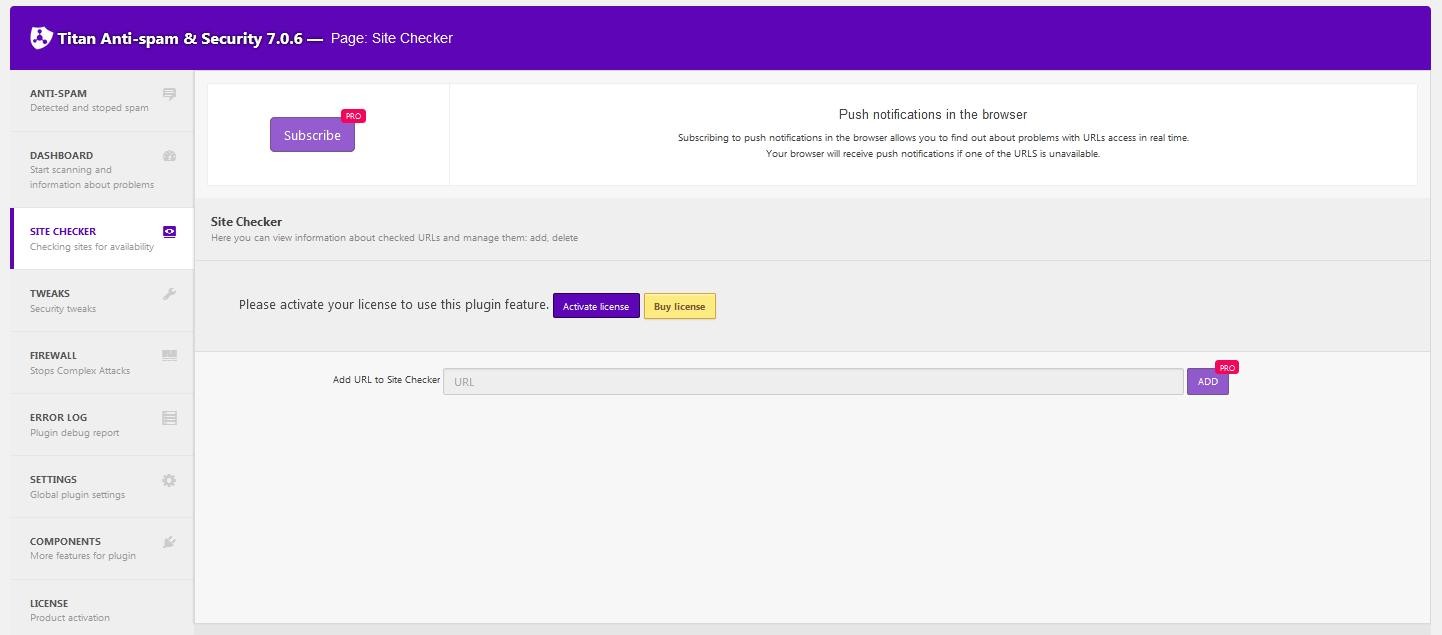Open the Error Log page

click(102, 425)
